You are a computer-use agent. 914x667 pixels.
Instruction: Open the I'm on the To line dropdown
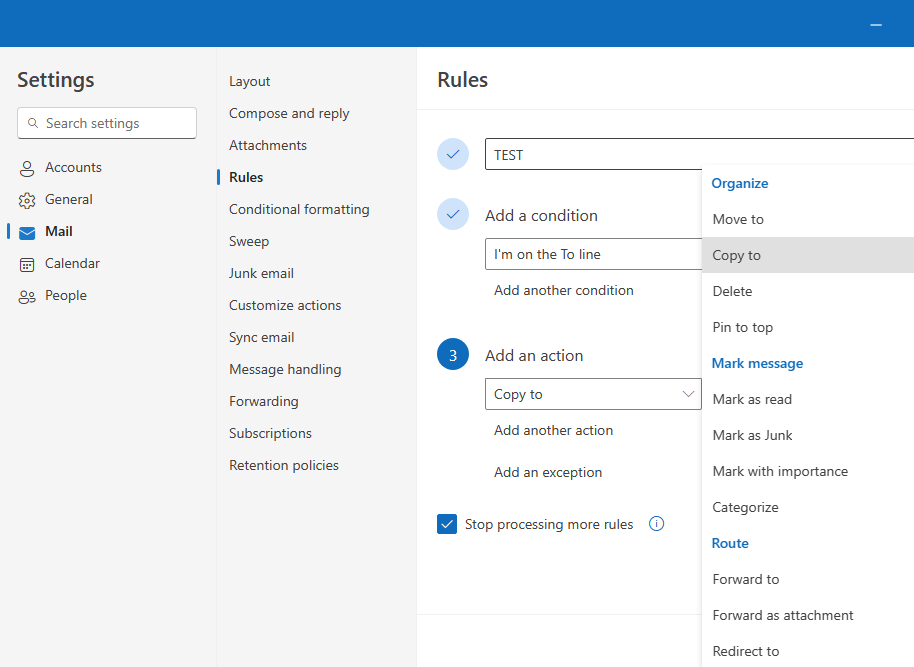point(593,254)
